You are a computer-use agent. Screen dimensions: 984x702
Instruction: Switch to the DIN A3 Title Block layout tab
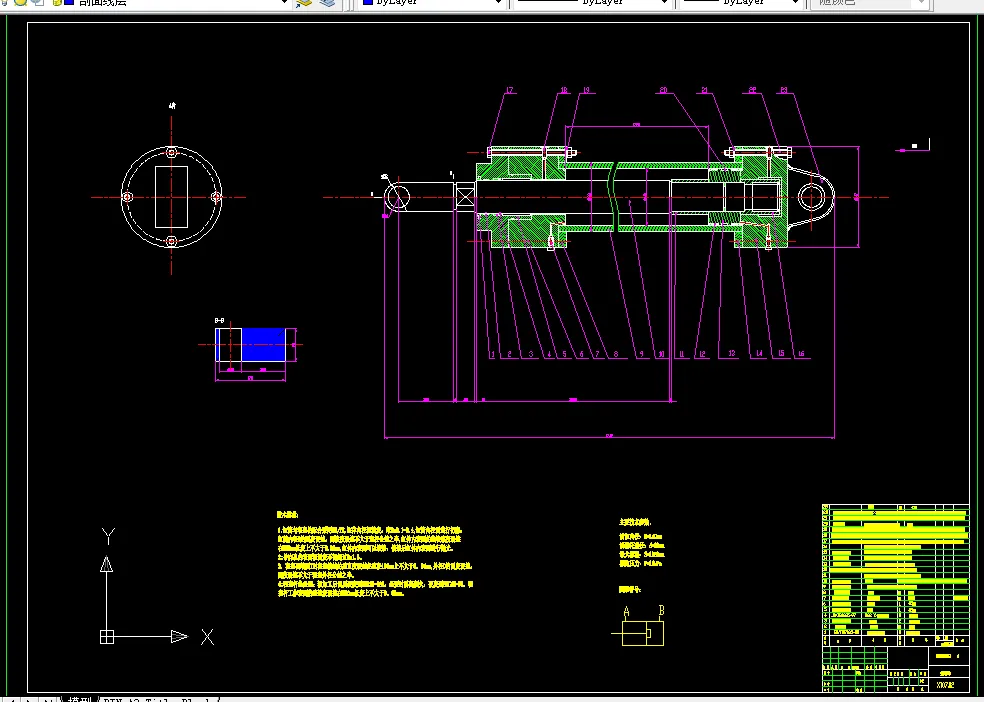(x=160, y=699)
